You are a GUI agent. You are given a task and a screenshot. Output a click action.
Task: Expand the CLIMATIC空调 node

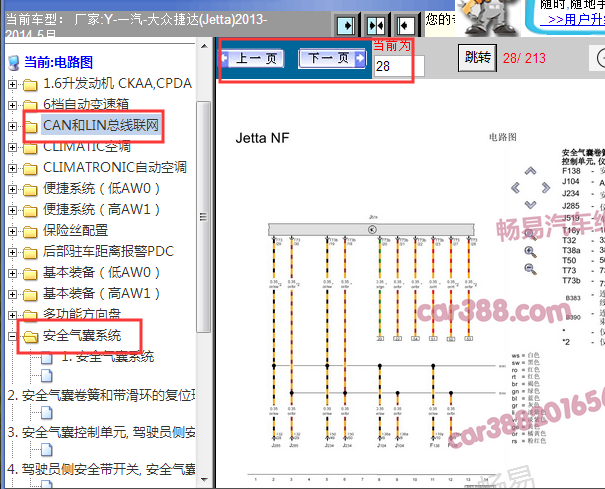[12, 147]
